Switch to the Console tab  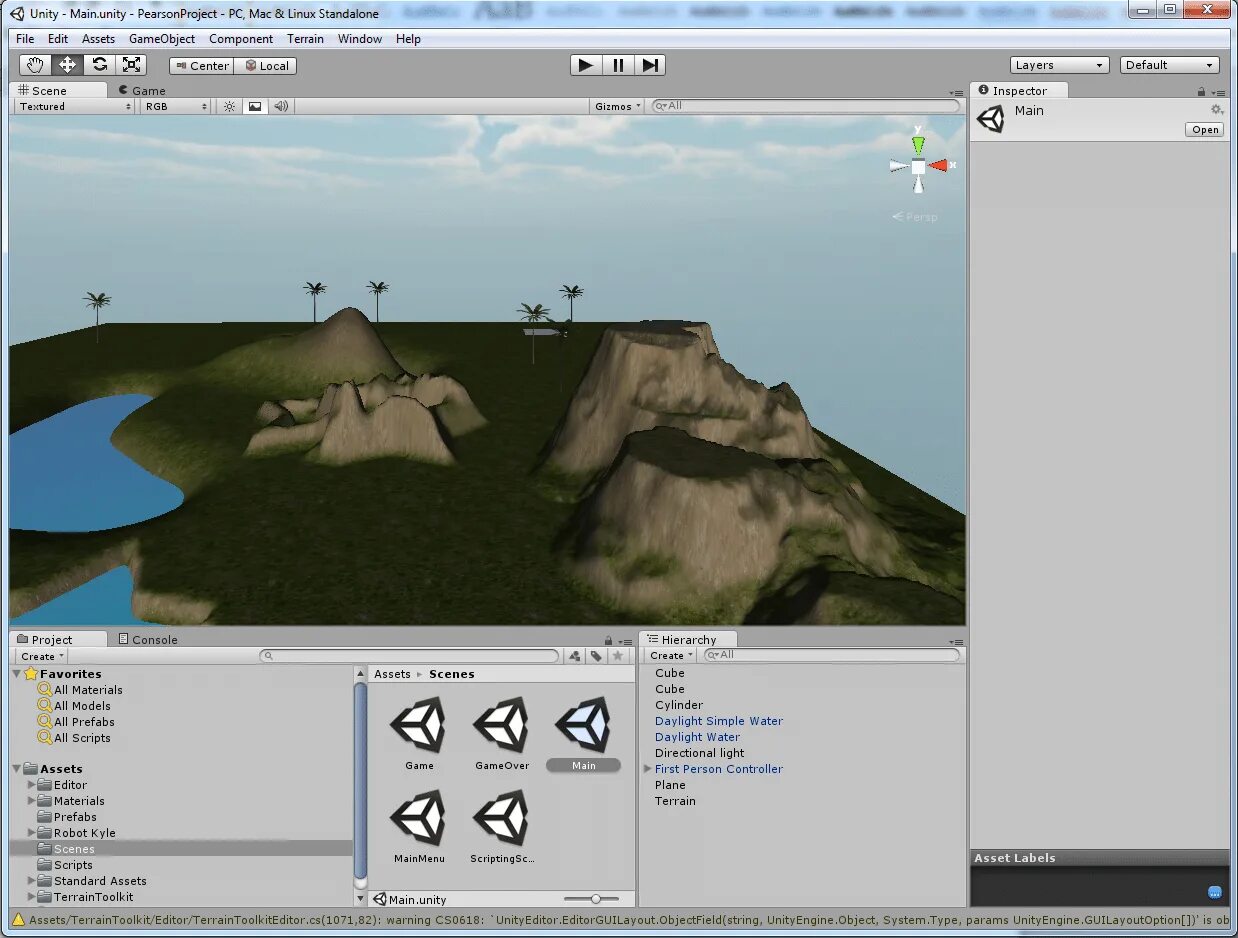point(147,639)
